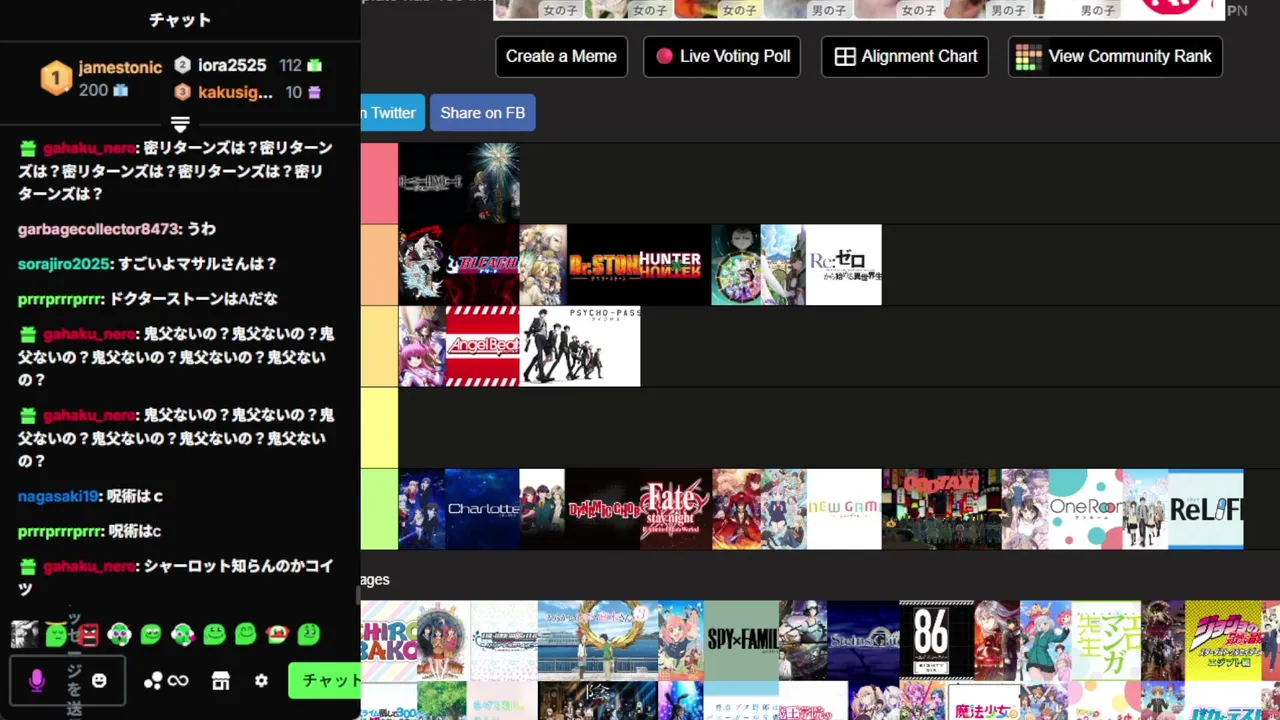The height and width of the screenshot is (720, 1280).
Task: Click the message input box by the microphone
Action: click(x=67, y=681)
